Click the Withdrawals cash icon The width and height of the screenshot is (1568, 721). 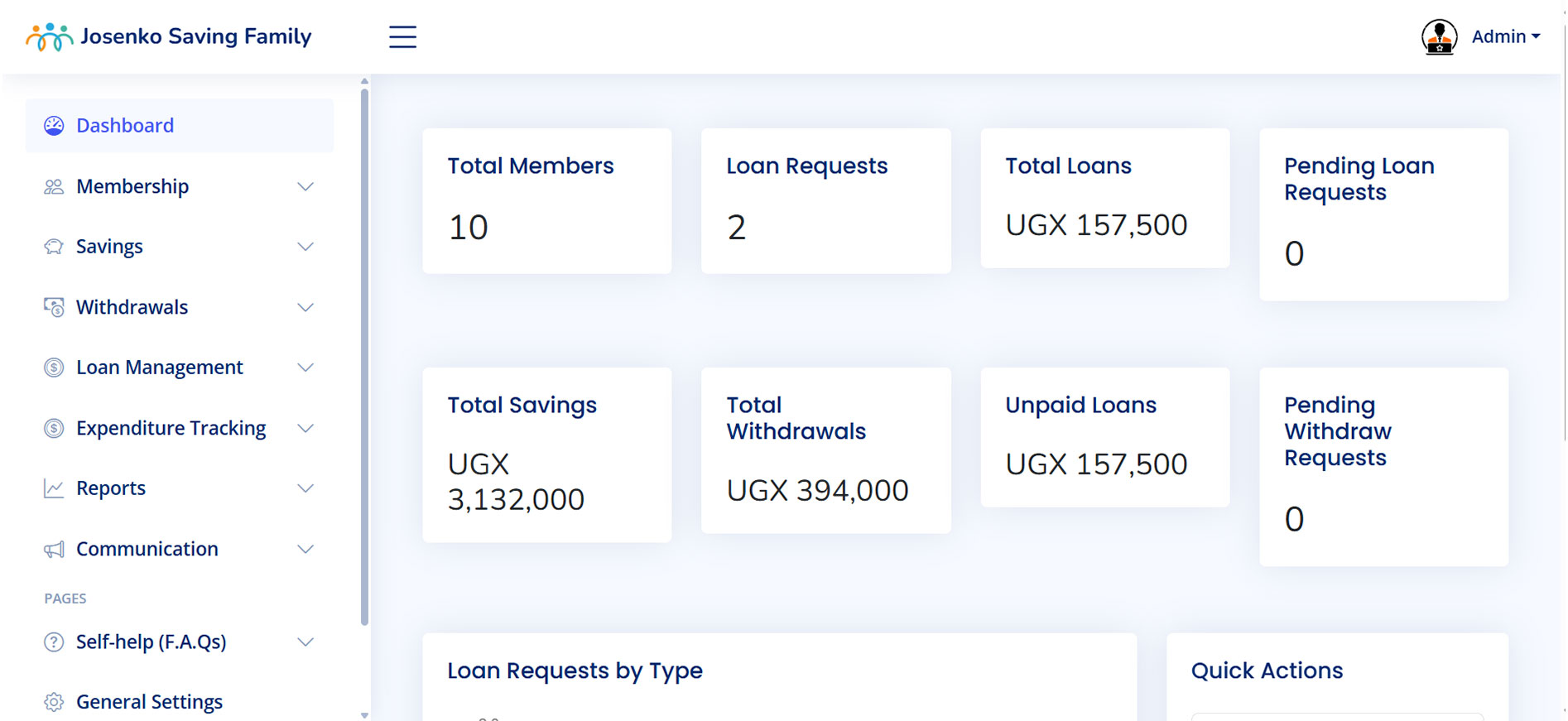click(x=54, y=308)
